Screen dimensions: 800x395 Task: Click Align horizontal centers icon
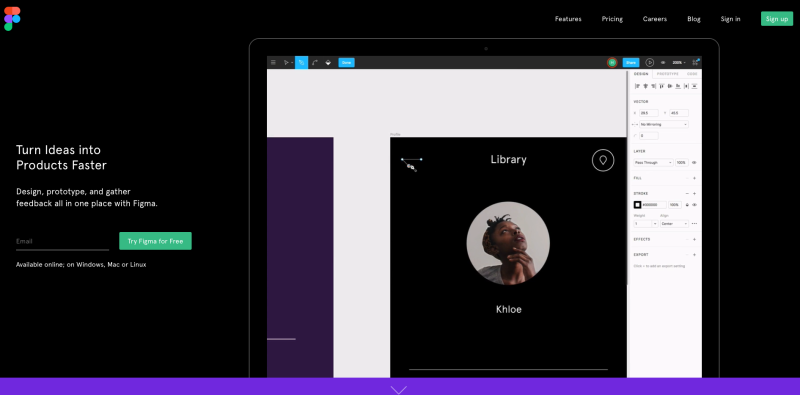[645, 86]
